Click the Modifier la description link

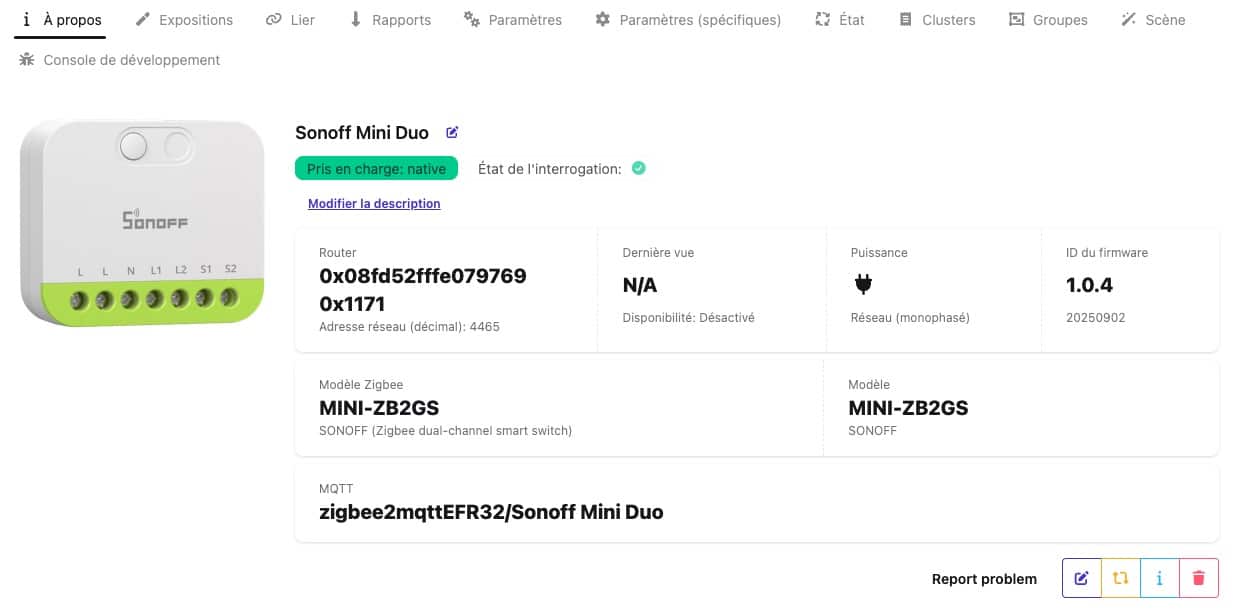pos(374,204)
